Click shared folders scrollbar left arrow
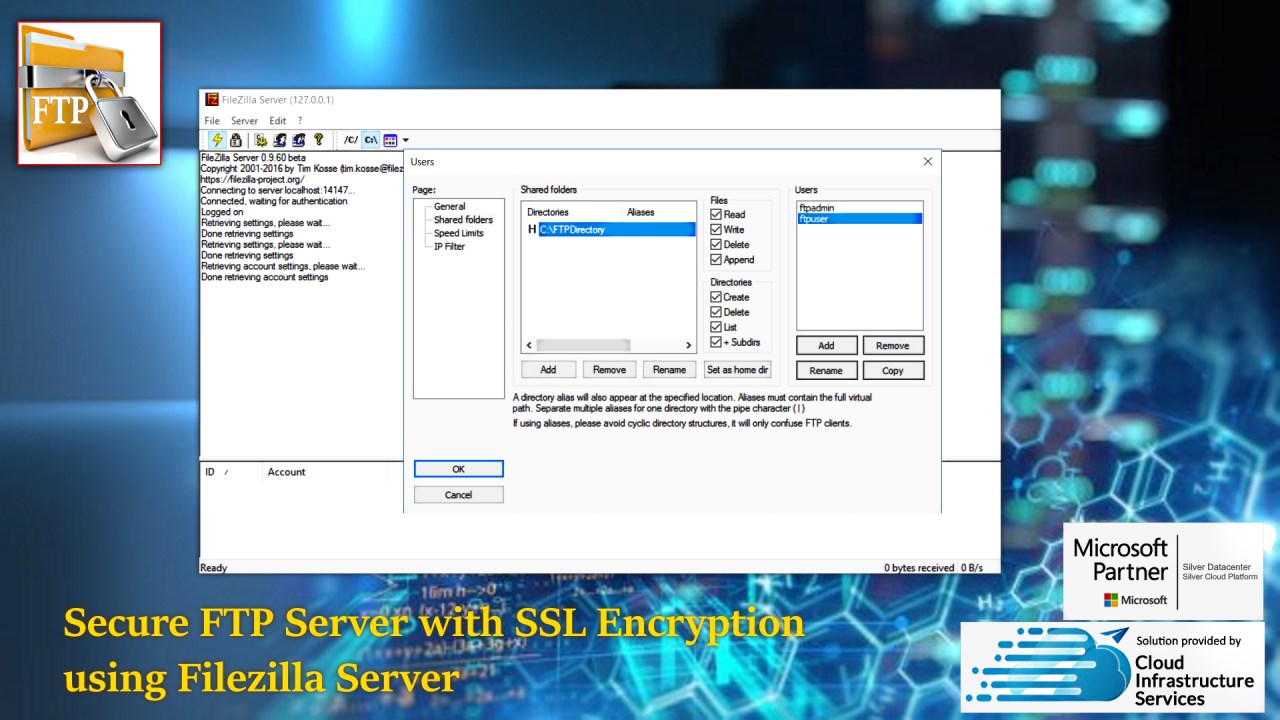Screen dimensions: 1280x720 (x=530, y=345)
